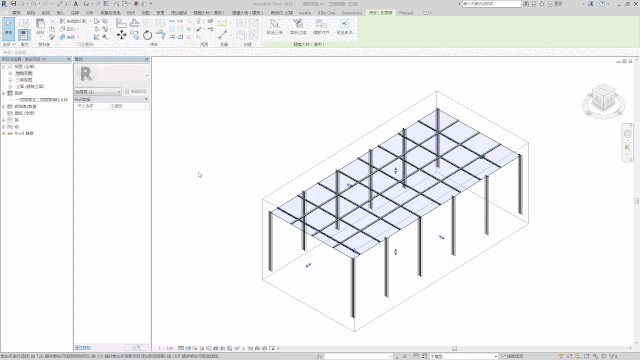Click the search box in the title bar
The width and height of the screenshot is (640, 360).
pyautogui.click(x=491, y=4)
